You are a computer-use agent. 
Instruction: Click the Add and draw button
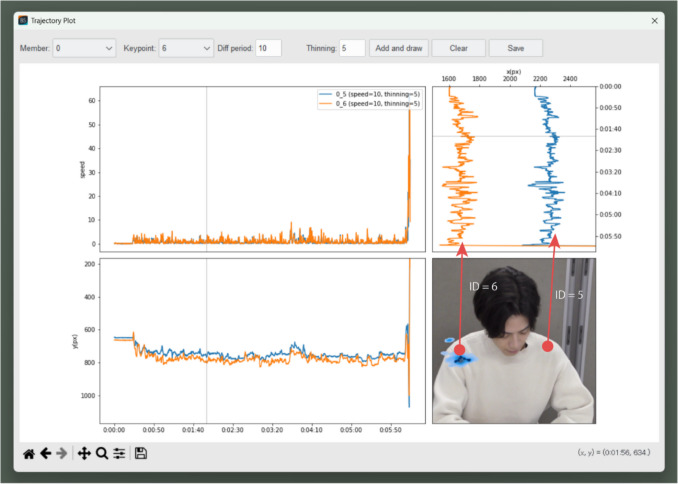[x=399, y=48]
